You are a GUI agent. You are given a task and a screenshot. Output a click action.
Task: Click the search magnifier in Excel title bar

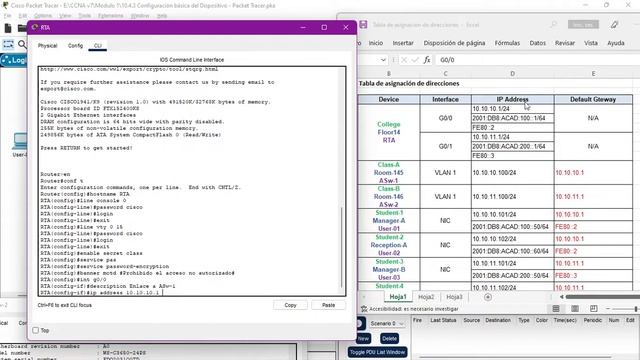(553, 24)
